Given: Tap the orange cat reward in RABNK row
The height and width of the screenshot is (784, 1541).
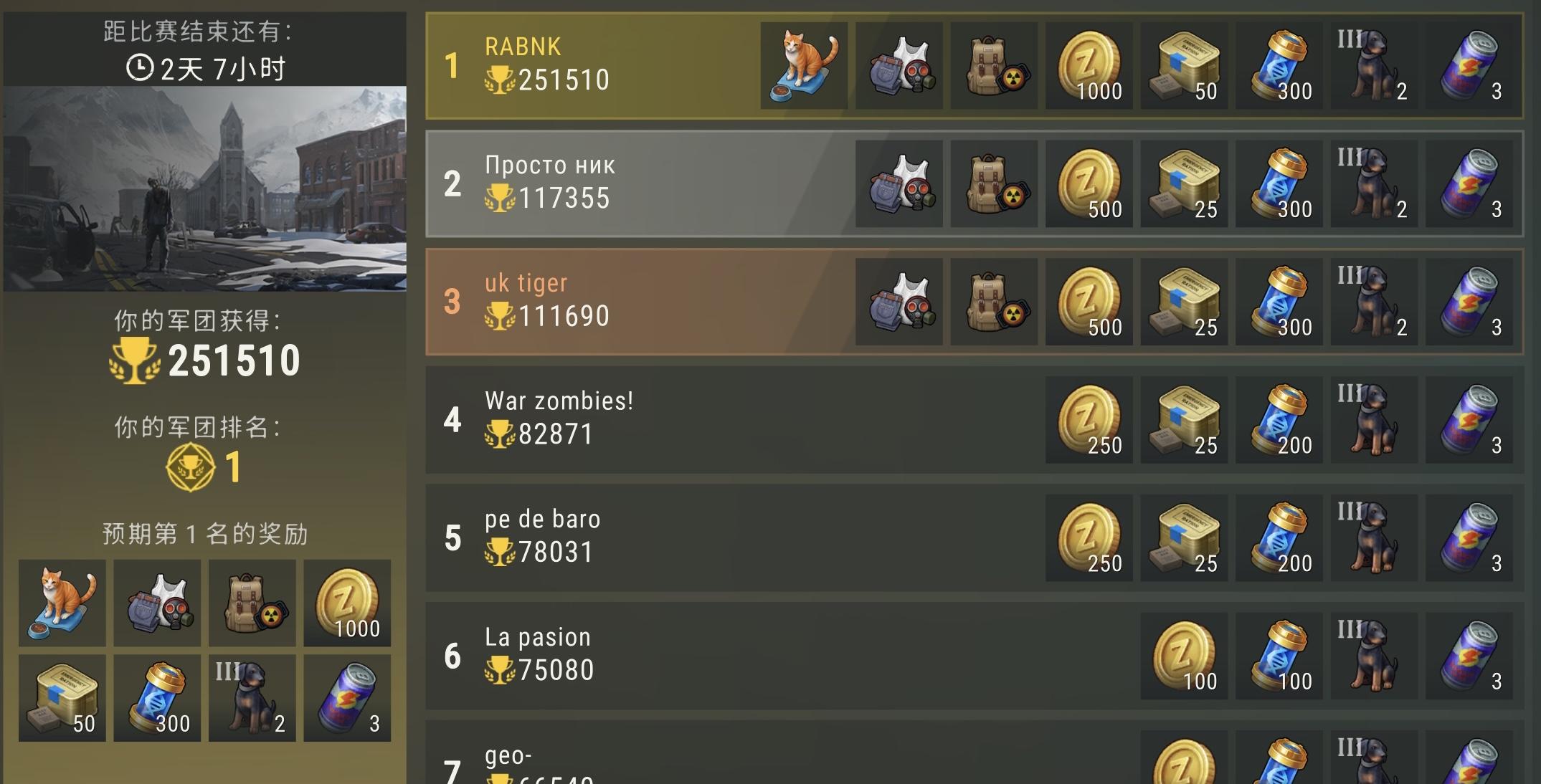Looking at the screenshot, I should [x=804, y=65].
